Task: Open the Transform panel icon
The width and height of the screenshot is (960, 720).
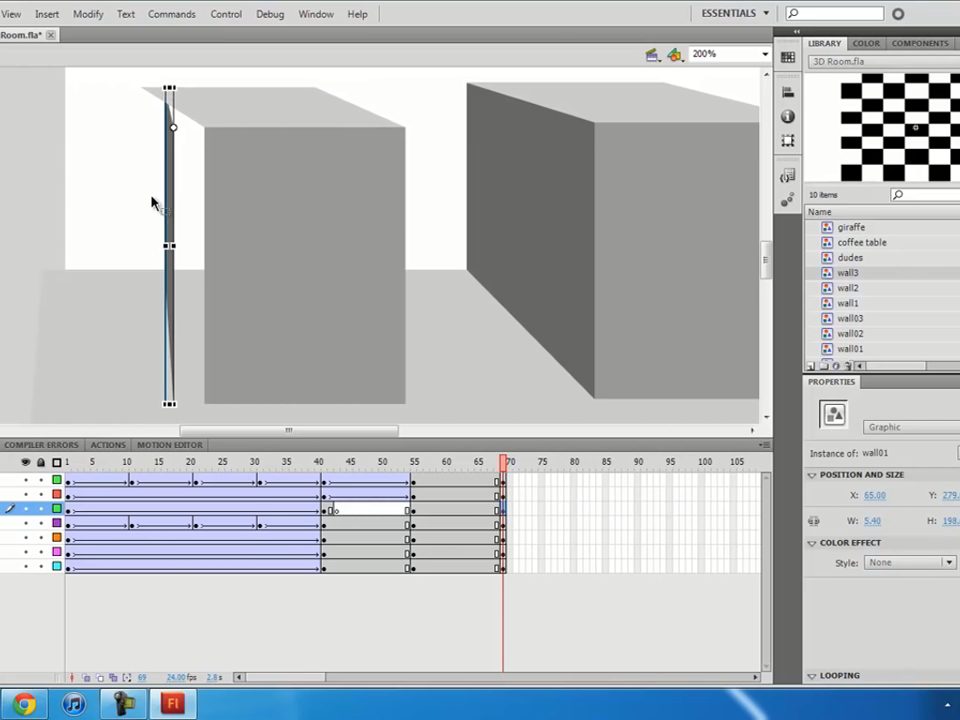Action: (788, 141)
